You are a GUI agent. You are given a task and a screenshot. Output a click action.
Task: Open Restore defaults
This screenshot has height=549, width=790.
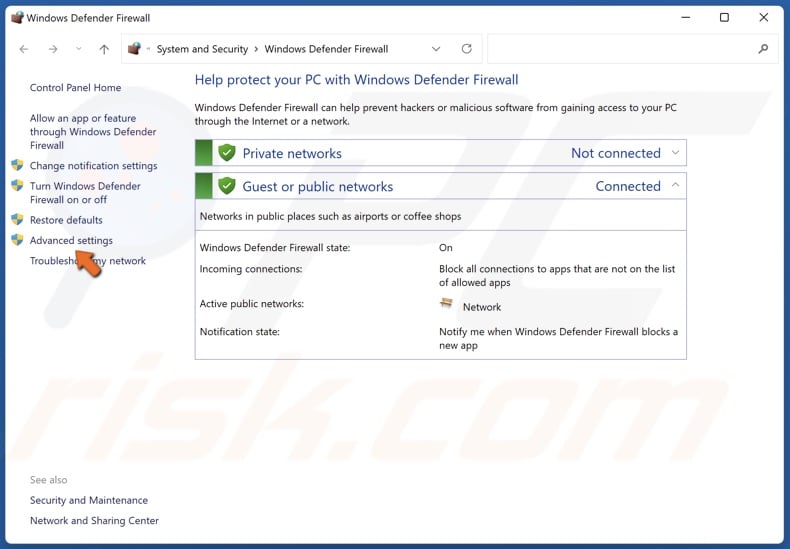(66, 220)
